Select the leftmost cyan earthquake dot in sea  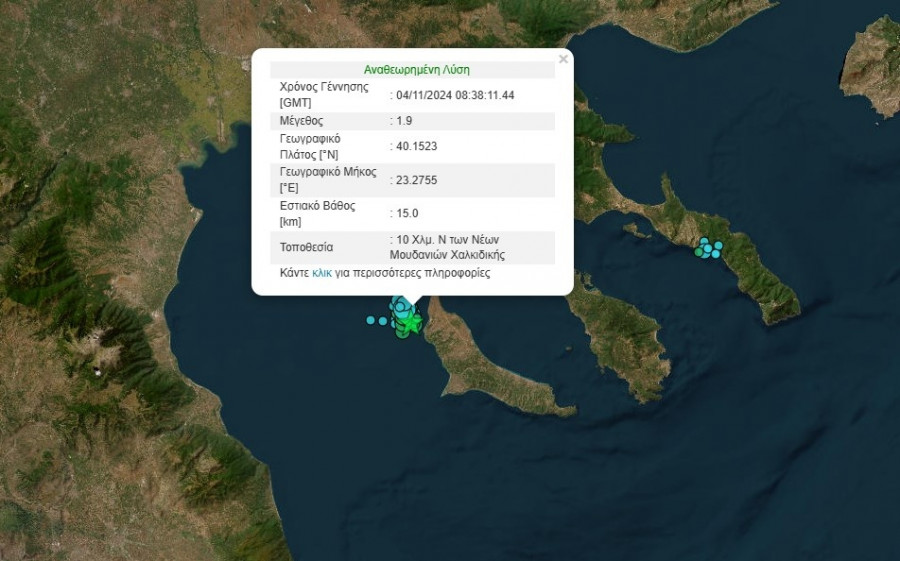click(371, 320)
